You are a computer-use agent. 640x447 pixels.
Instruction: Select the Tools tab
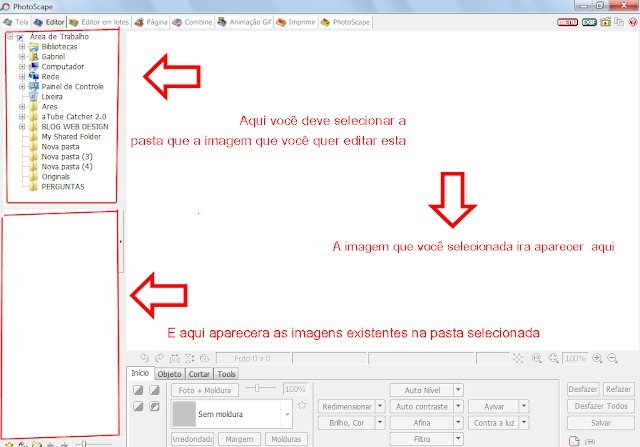point(226,374)
